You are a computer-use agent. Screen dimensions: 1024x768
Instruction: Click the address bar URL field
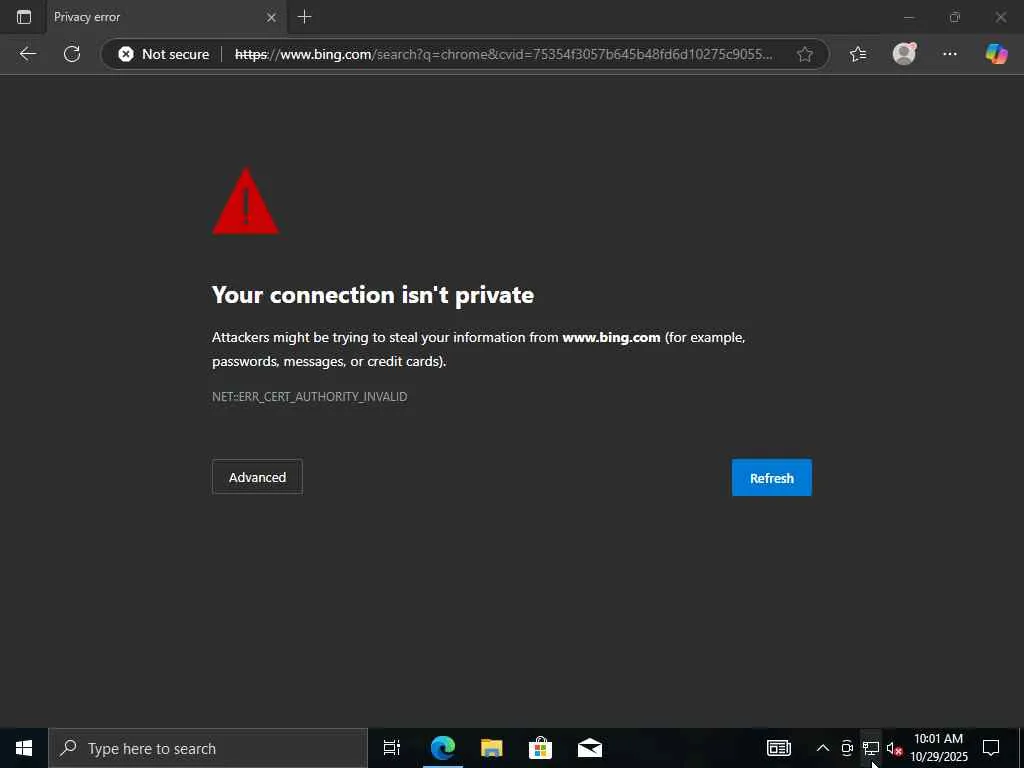(x=504, y=54)
